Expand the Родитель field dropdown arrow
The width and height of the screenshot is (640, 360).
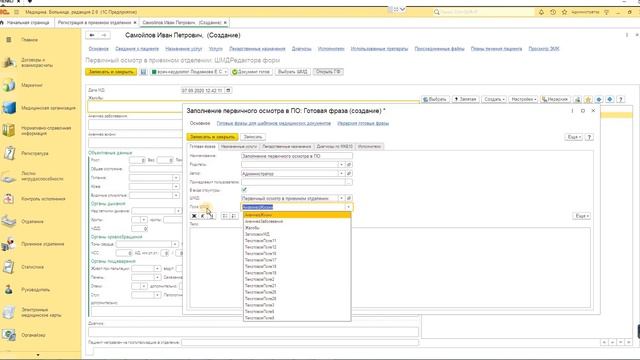tap(342, 164)
